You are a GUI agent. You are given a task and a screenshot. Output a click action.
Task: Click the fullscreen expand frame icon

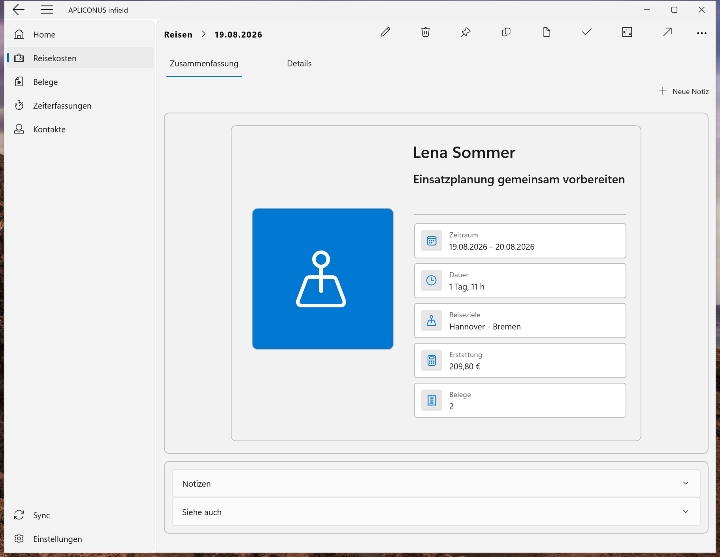click(627, 32)
